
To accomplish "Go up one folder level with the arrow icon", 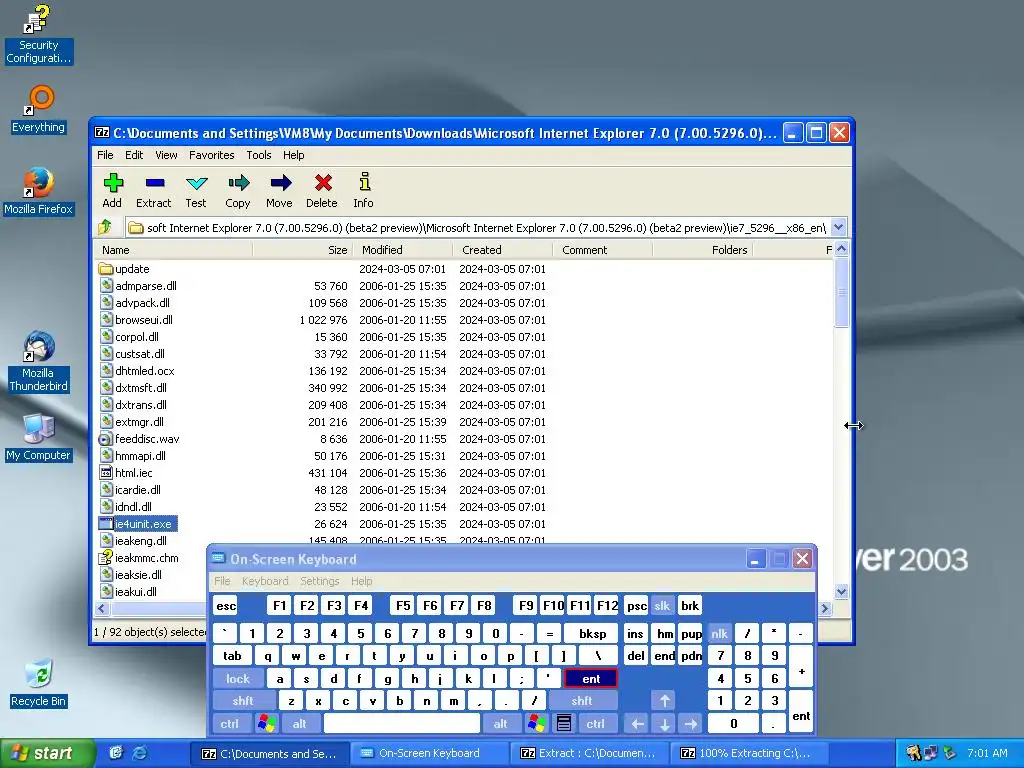I will coord(105,227).
